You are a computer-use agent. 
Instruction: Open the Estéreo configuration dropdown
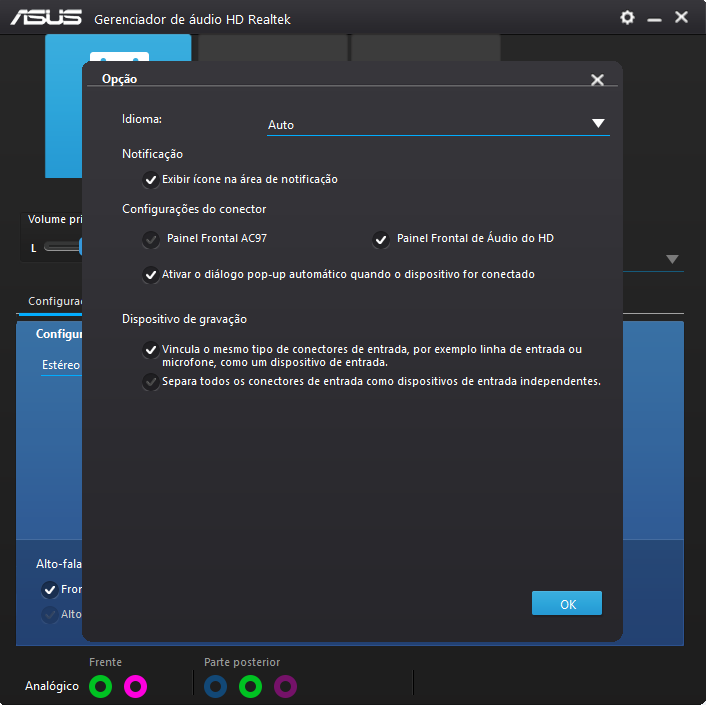tap(61, 365)
